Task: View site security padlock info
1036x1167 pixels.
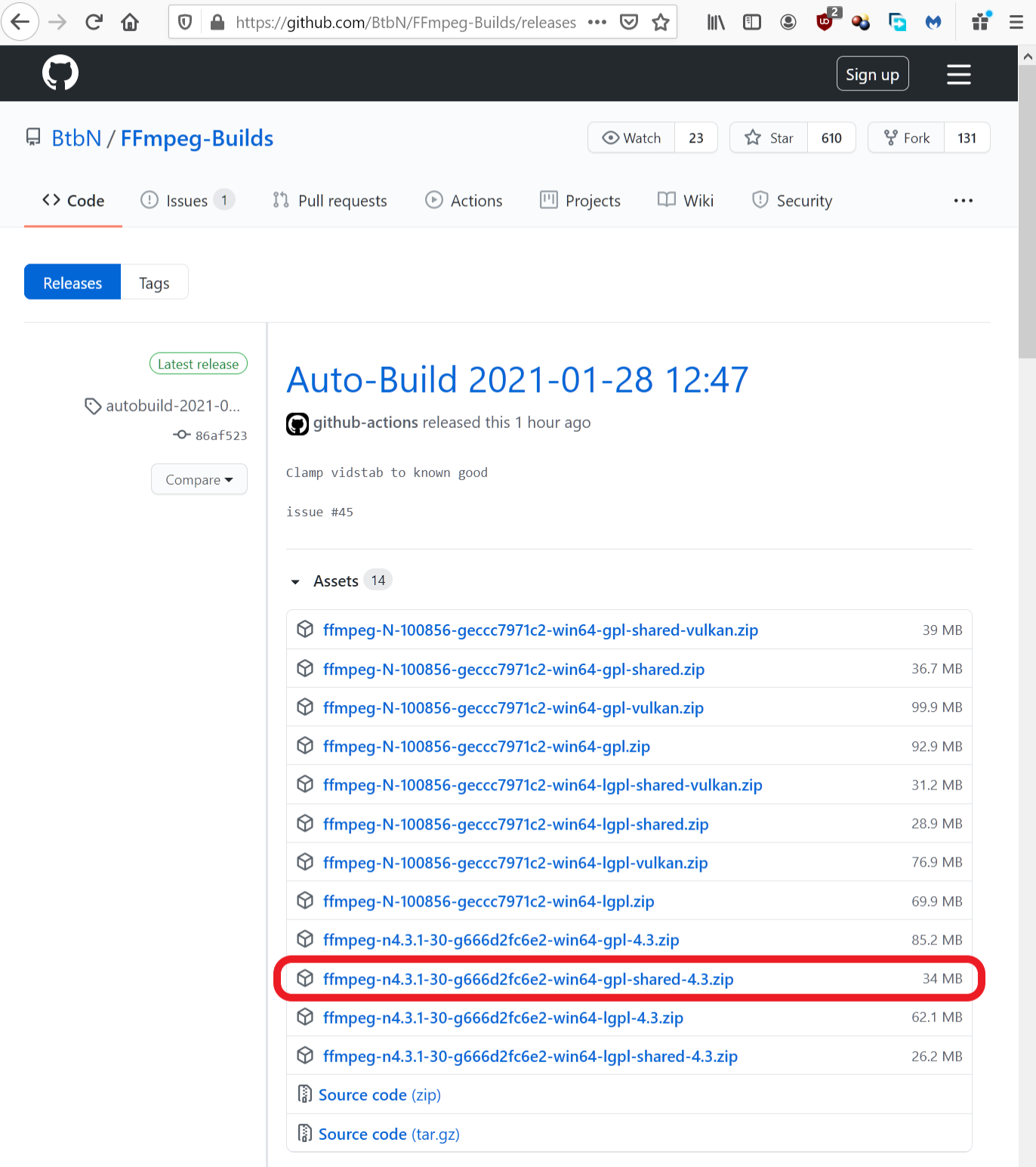Action: coord(217,23)
